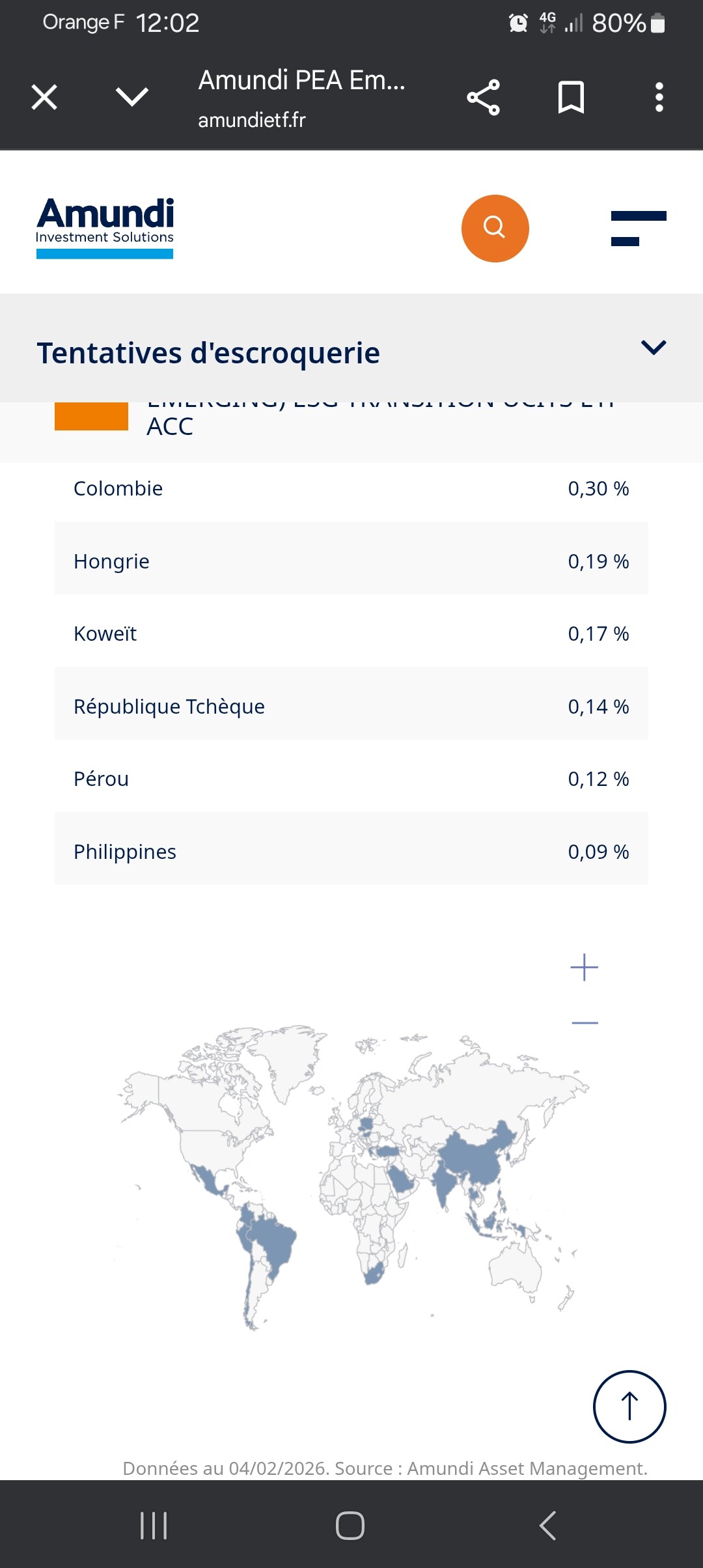The image size is (703, 1568).
Task: Open the browser three-dot menu
Action: [x=659, y=98]
